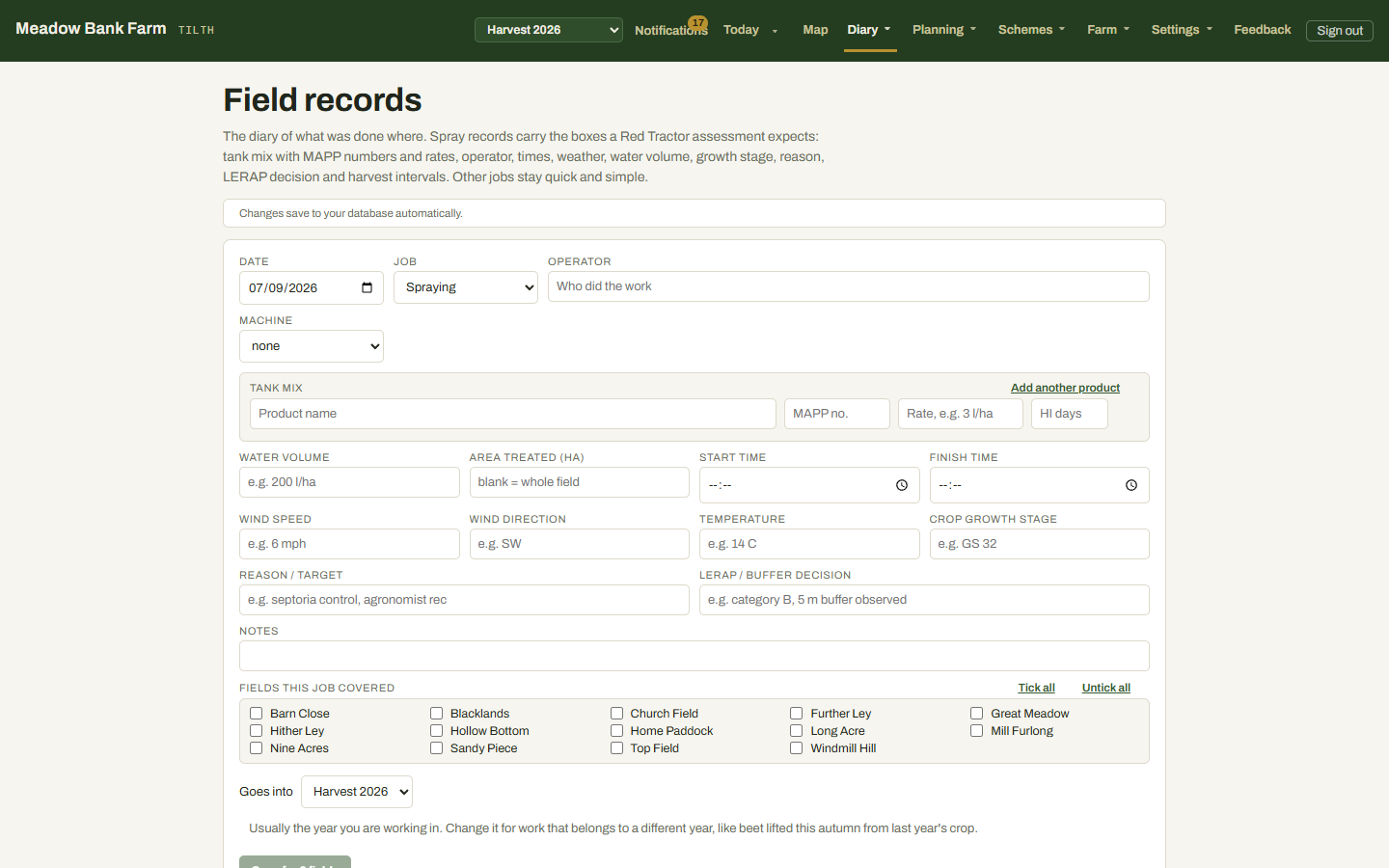Image resolution: width=1389 pixels, height=868 pixels.
Task: Expand the Settings menu
Action: [1182, 30]
